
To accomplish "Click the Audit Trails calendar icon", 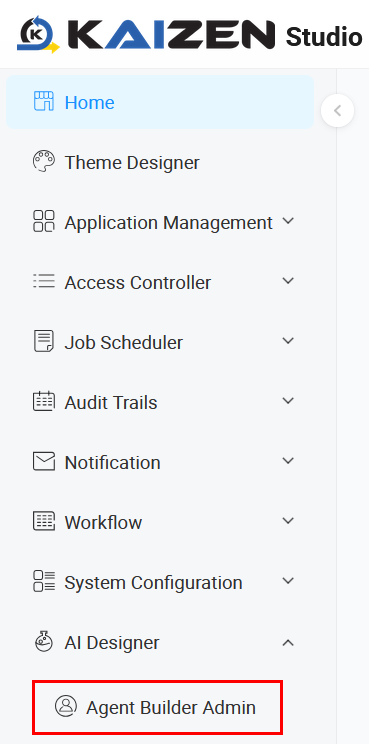I will (44, 401).
